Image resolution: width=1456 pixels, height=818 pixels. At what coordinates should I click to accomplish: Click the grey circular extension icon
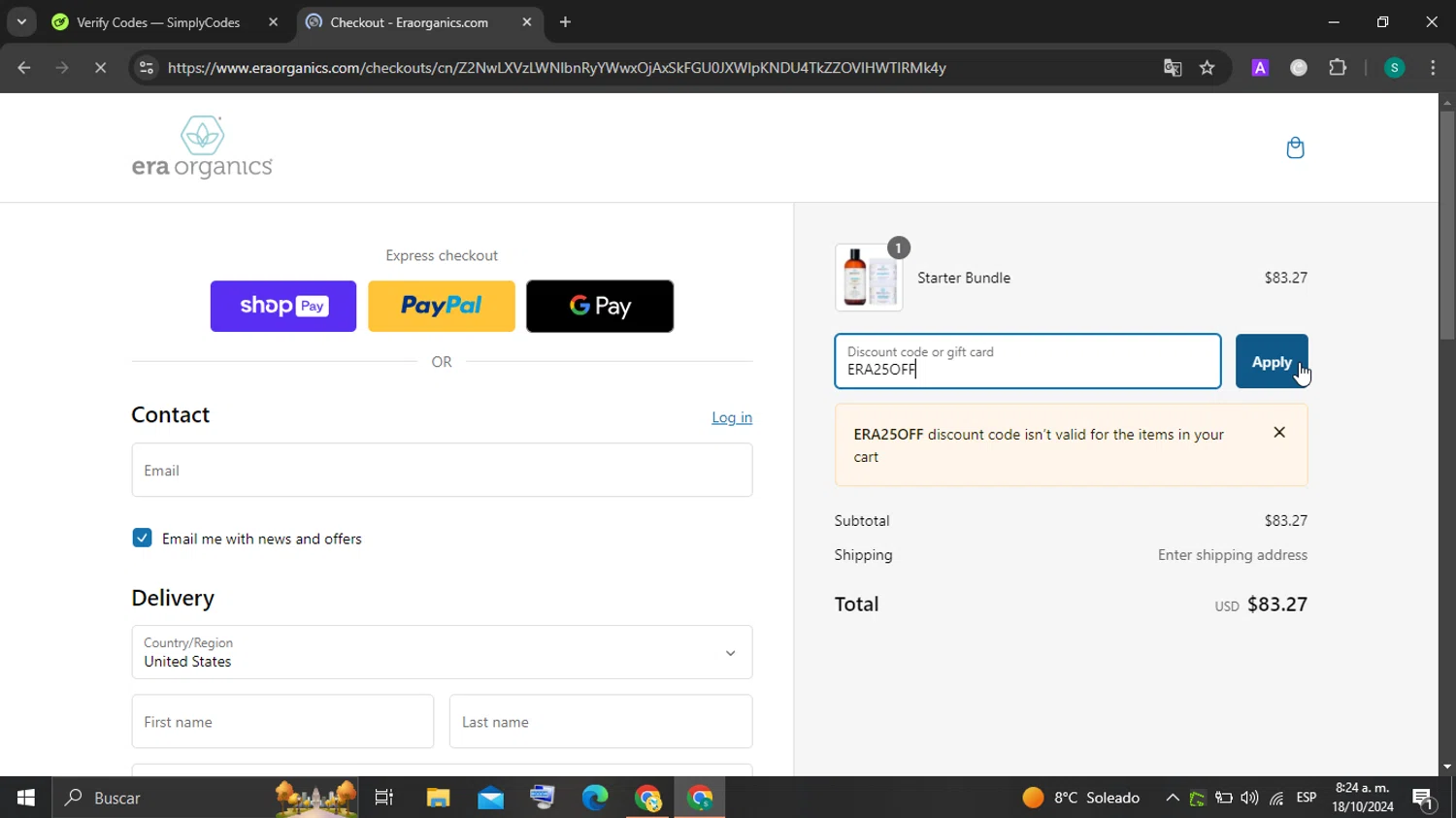click(x=1299, y=68)
